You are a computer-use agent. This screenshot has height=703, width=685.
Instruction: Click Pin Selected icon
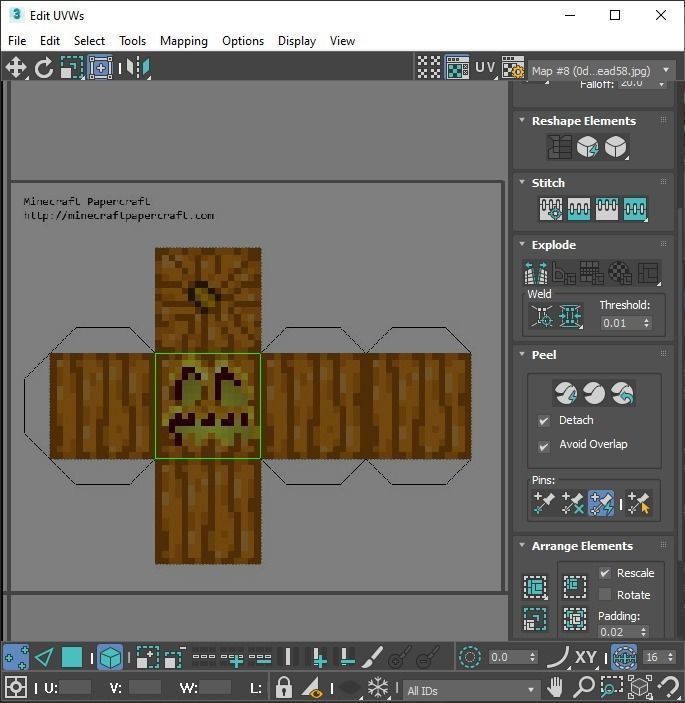(544, 503)
